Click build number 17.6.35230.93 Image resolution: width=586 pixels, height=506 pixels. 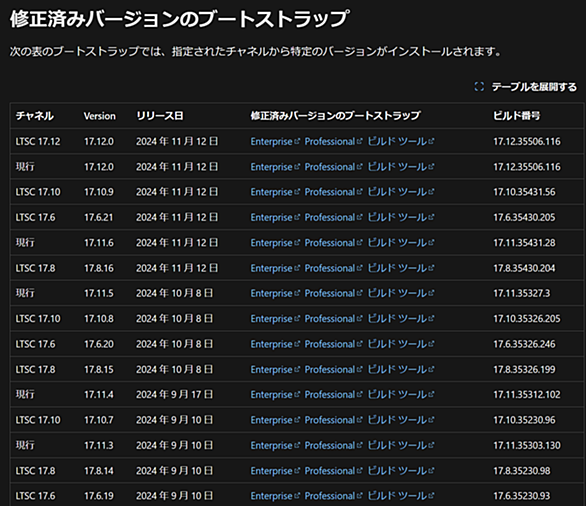(522, 496)
